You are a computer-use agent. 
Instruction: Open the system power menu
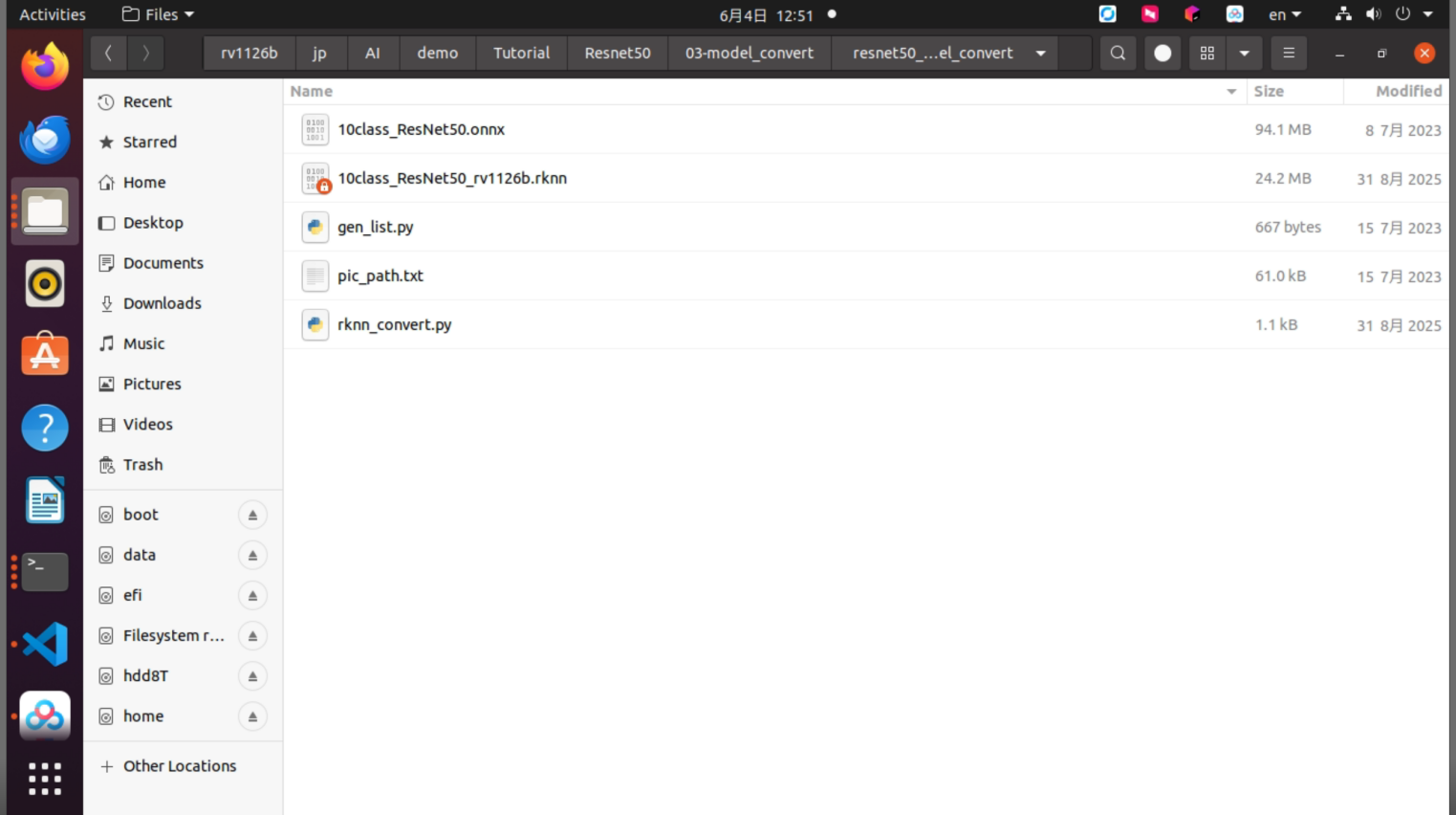1414,14
